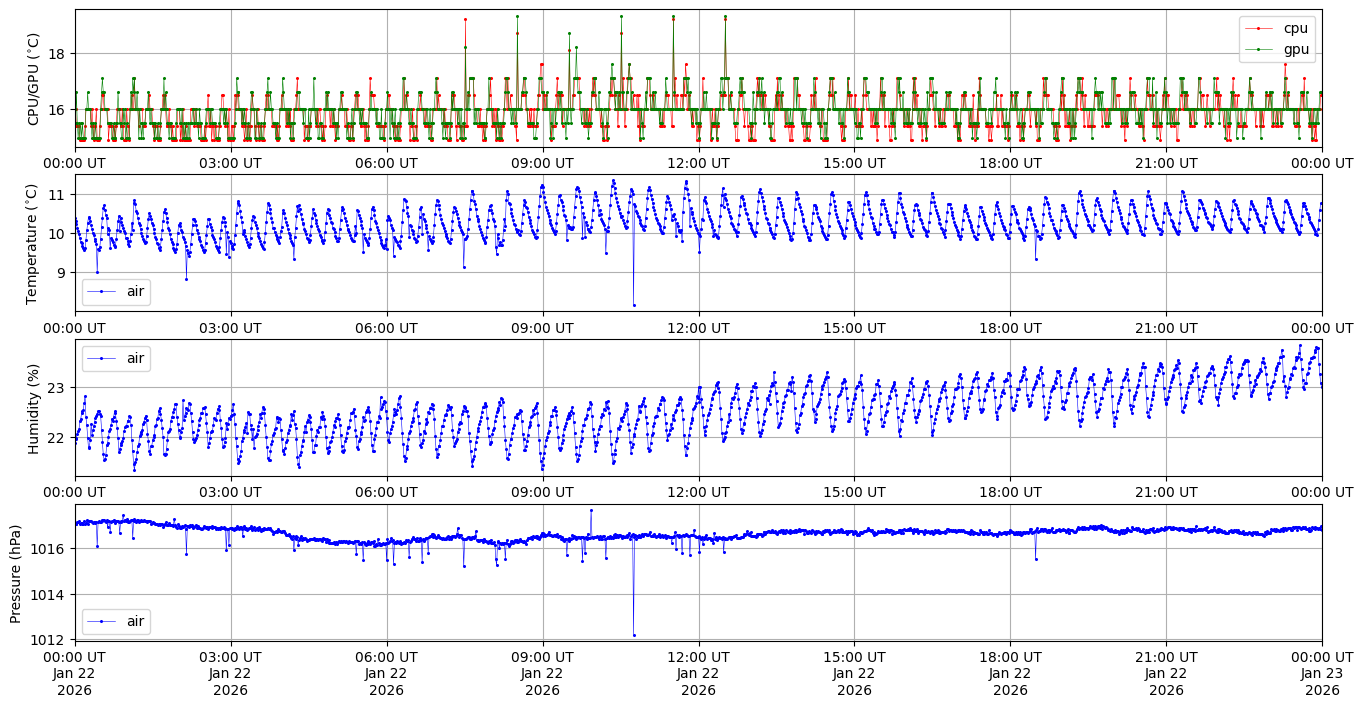Image resolution: width=1363 pixels, height=707 pixels.
Task: Click the Temperature (°C) y-axis label
Action: 31,243
